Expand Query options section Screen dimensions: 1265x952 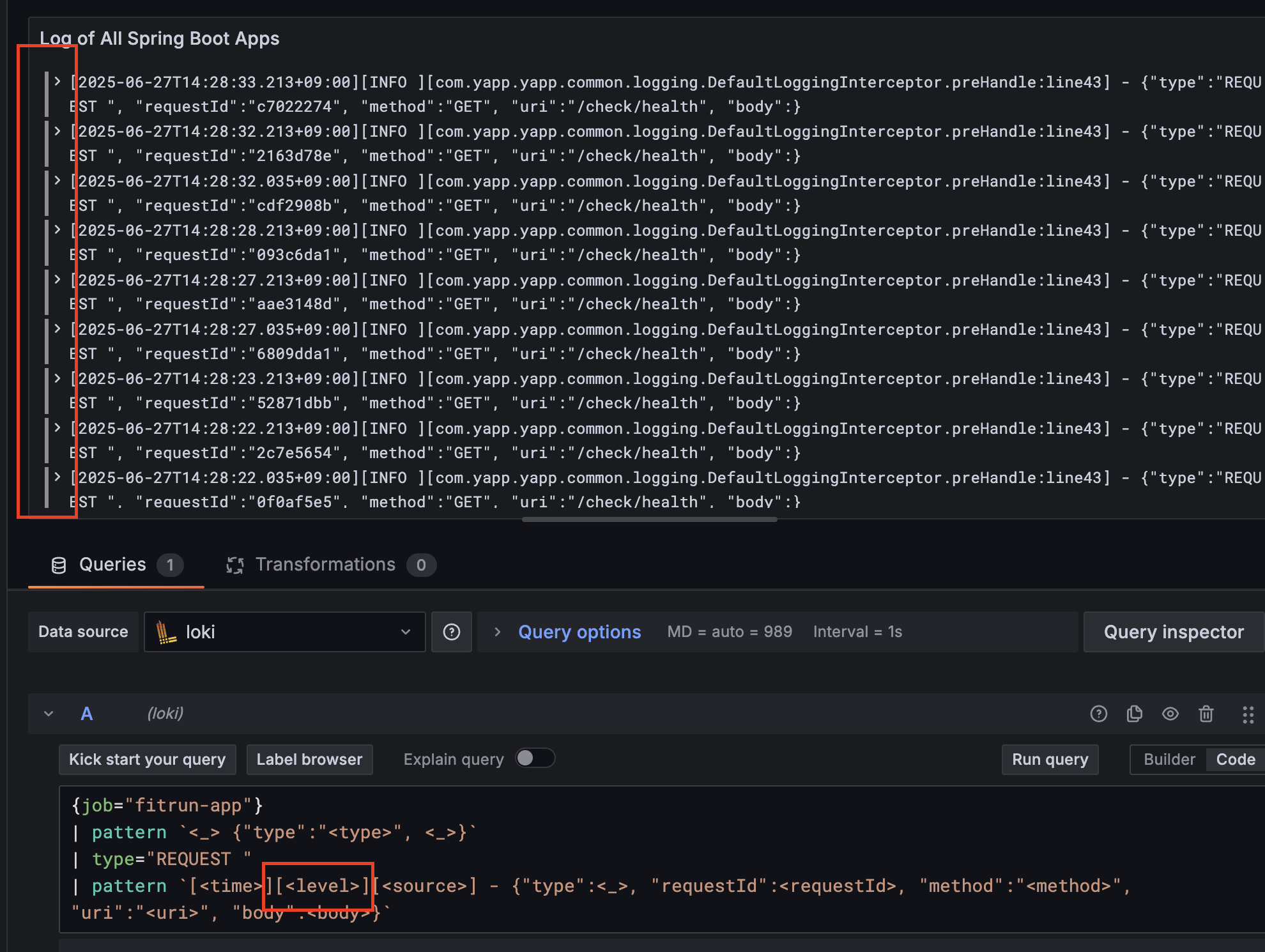(x=498, y=632)
